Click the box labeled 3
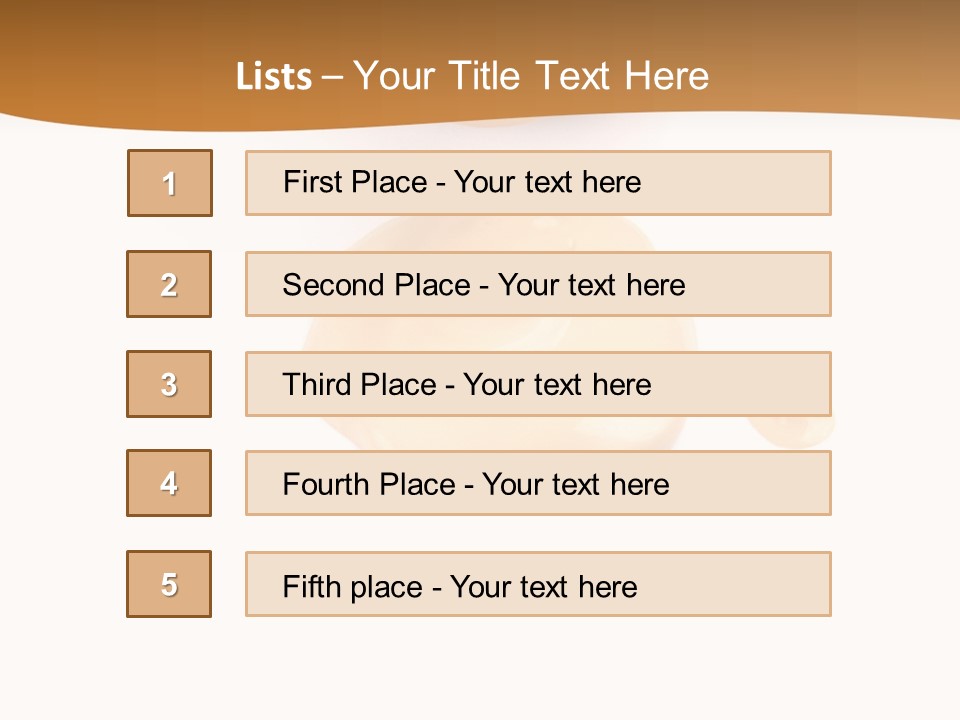Image resolution: width=960 pixels, height=720 pixels. [x=169, y=384]
